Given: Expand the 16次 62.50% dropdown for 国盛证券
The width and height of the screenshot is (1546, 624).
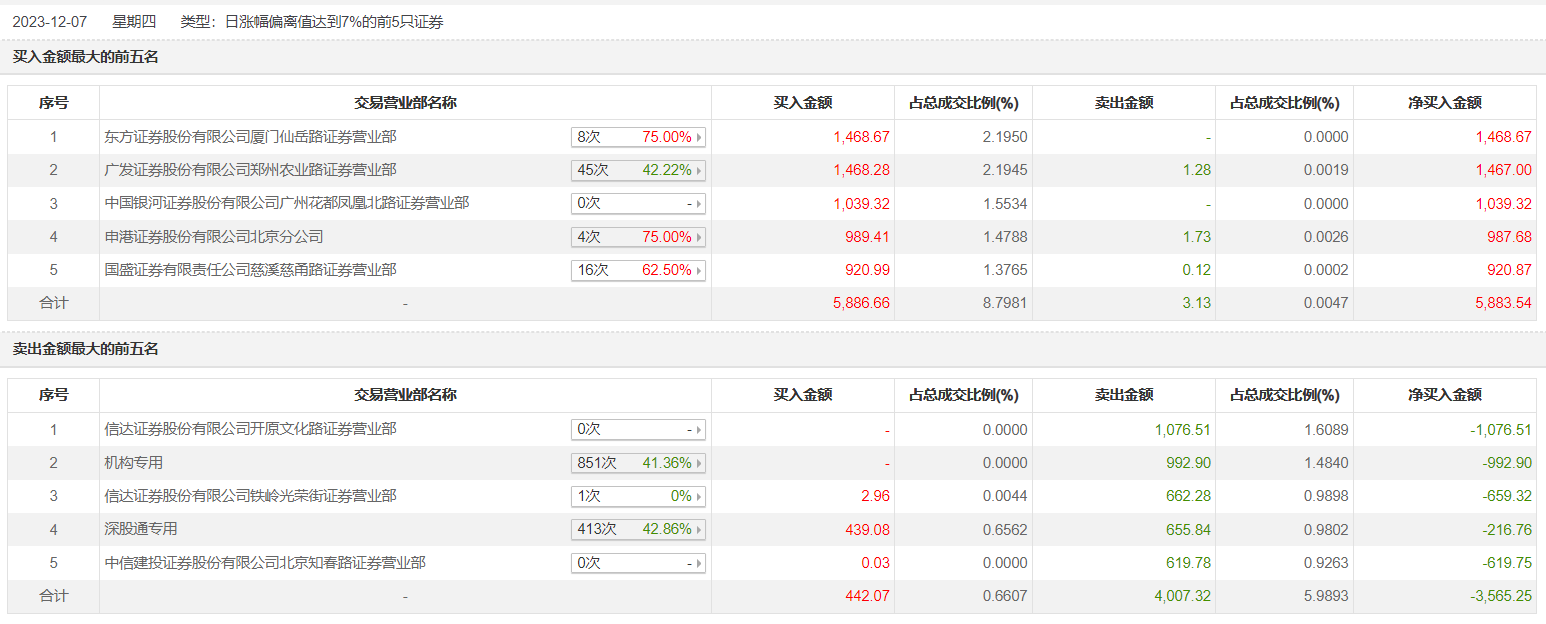Looking at the screenshot, I should (638, 270).
